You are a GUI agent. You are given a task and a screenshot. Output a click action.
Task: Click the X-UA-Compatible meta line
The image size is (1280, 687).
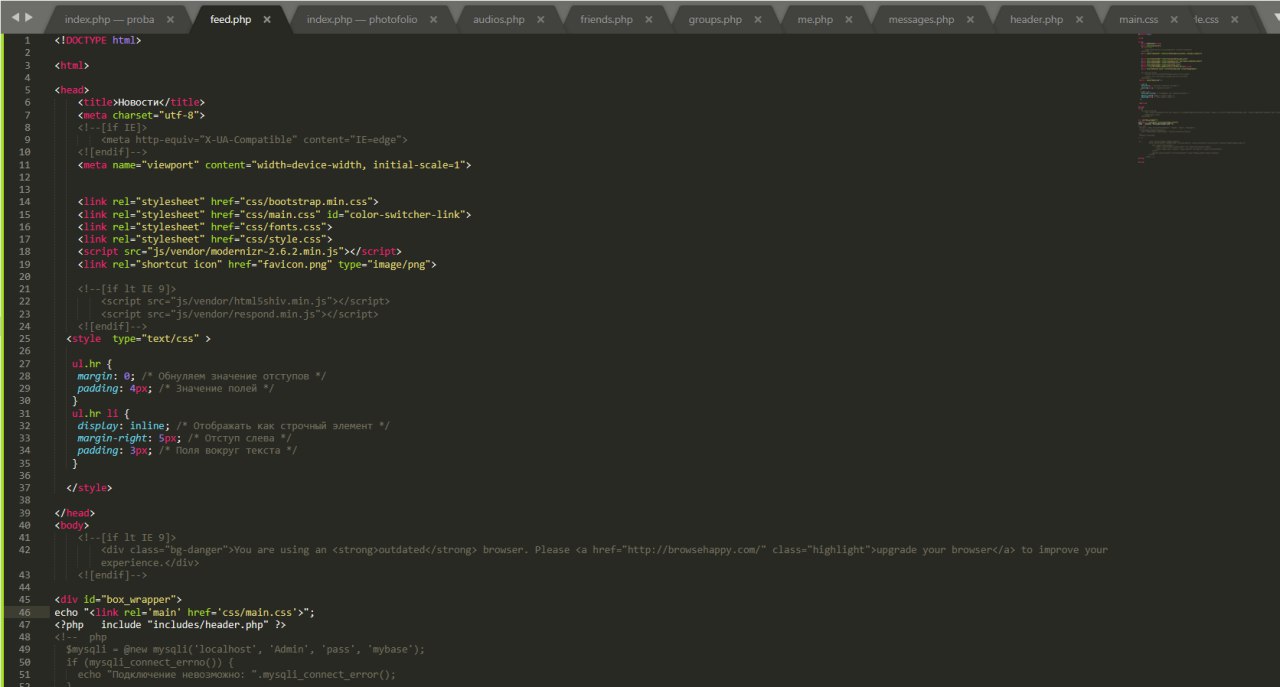(x=254, y=140)
